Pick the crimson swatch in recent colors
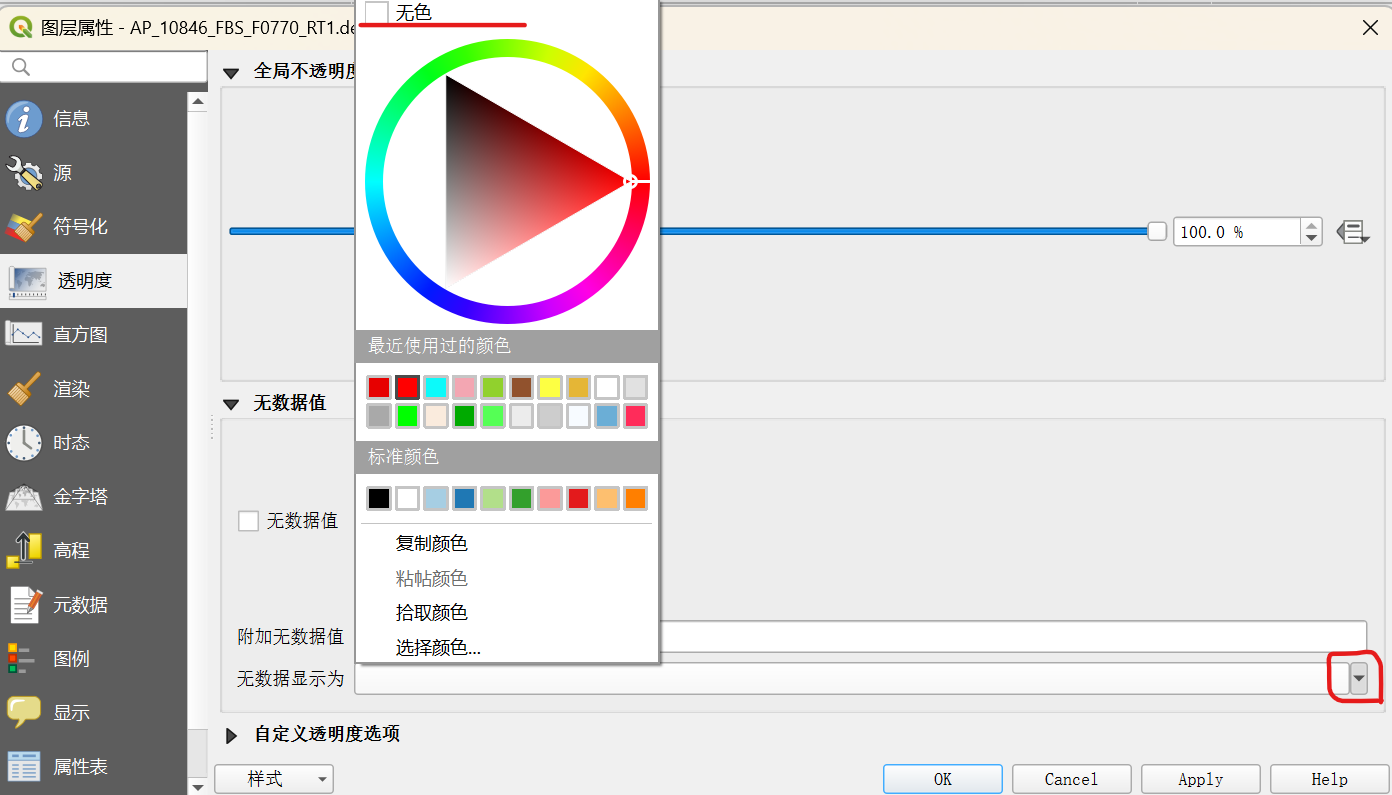The image size is (1392, 795). point(635,416)
